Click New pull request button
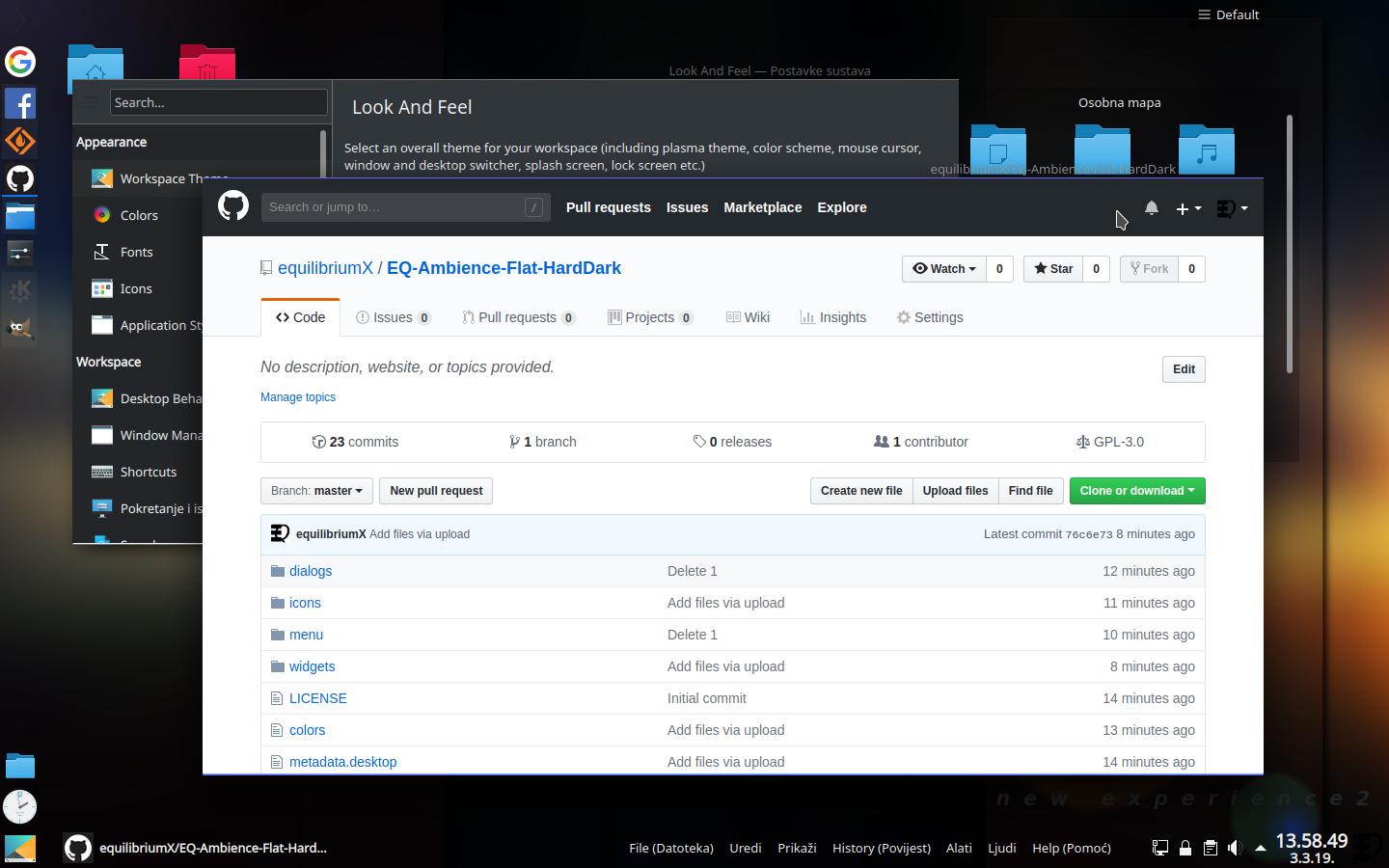 [x=436, y=491]
